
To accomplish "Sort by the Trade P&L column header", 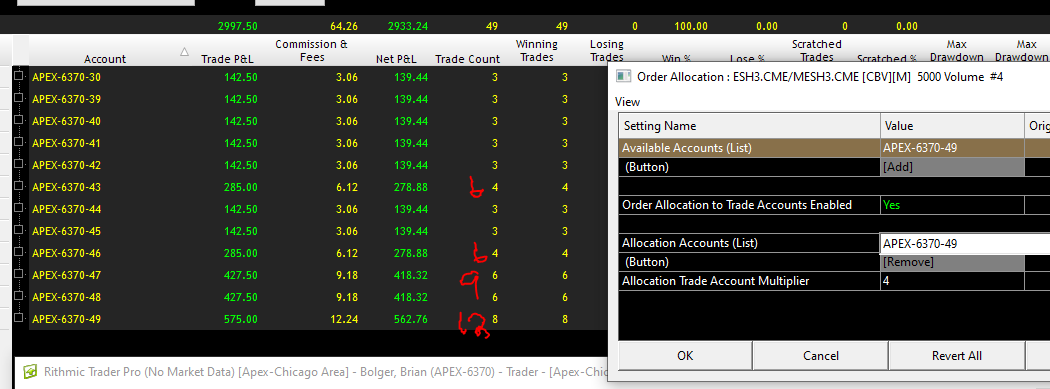I will (228, 59).
